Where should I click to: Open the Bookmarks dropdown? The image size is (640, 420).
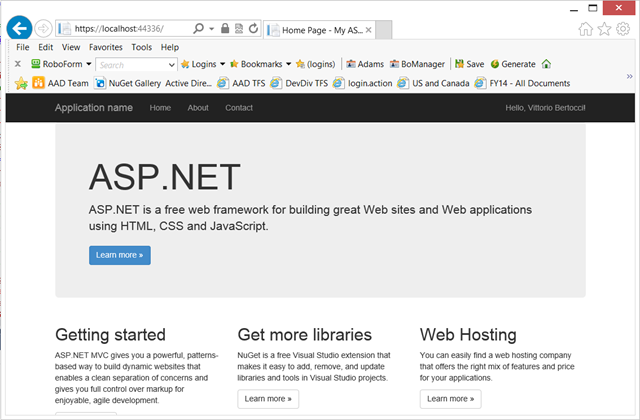click(260, 64)
